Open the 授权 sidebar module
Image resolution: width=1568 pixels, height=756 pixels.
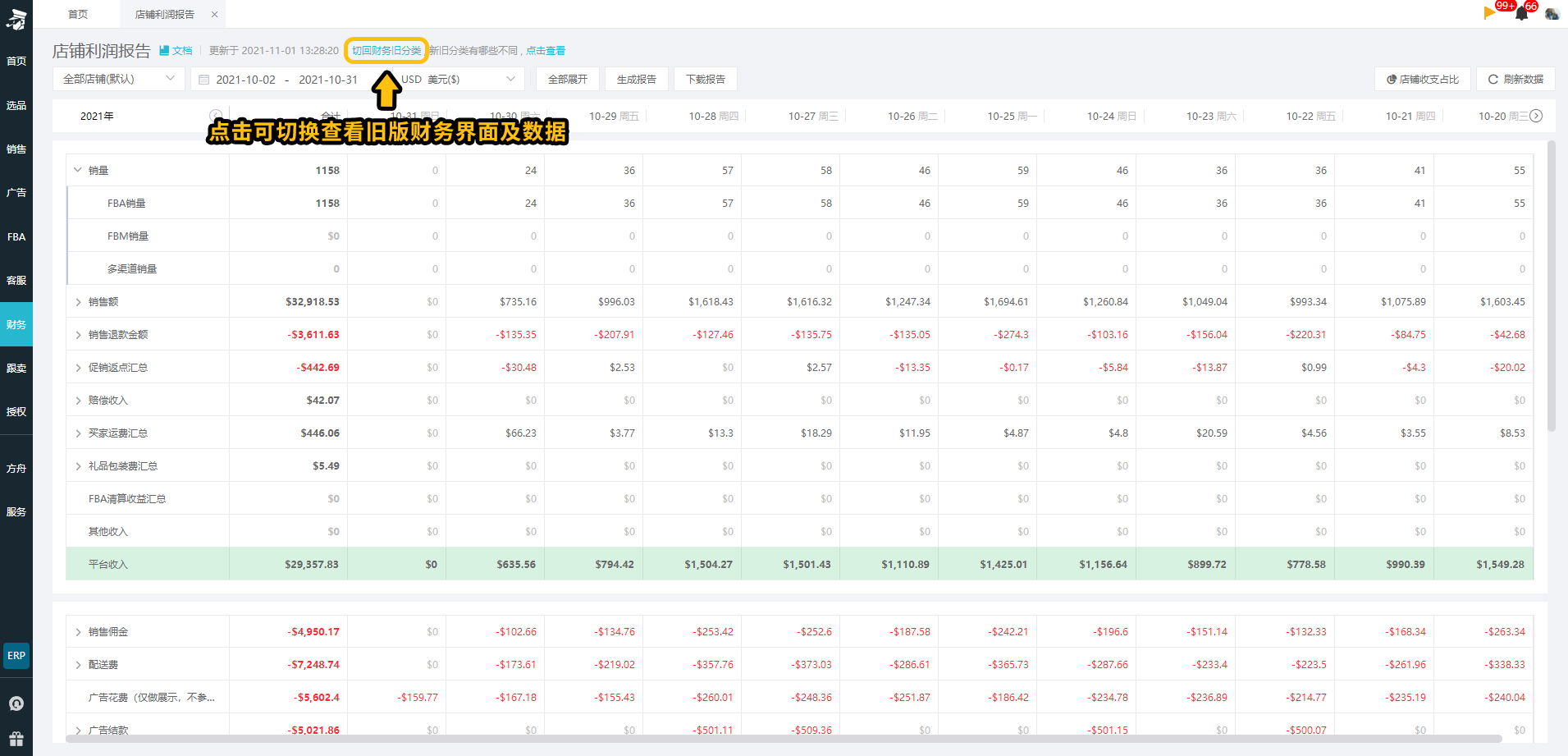[16, 411]
